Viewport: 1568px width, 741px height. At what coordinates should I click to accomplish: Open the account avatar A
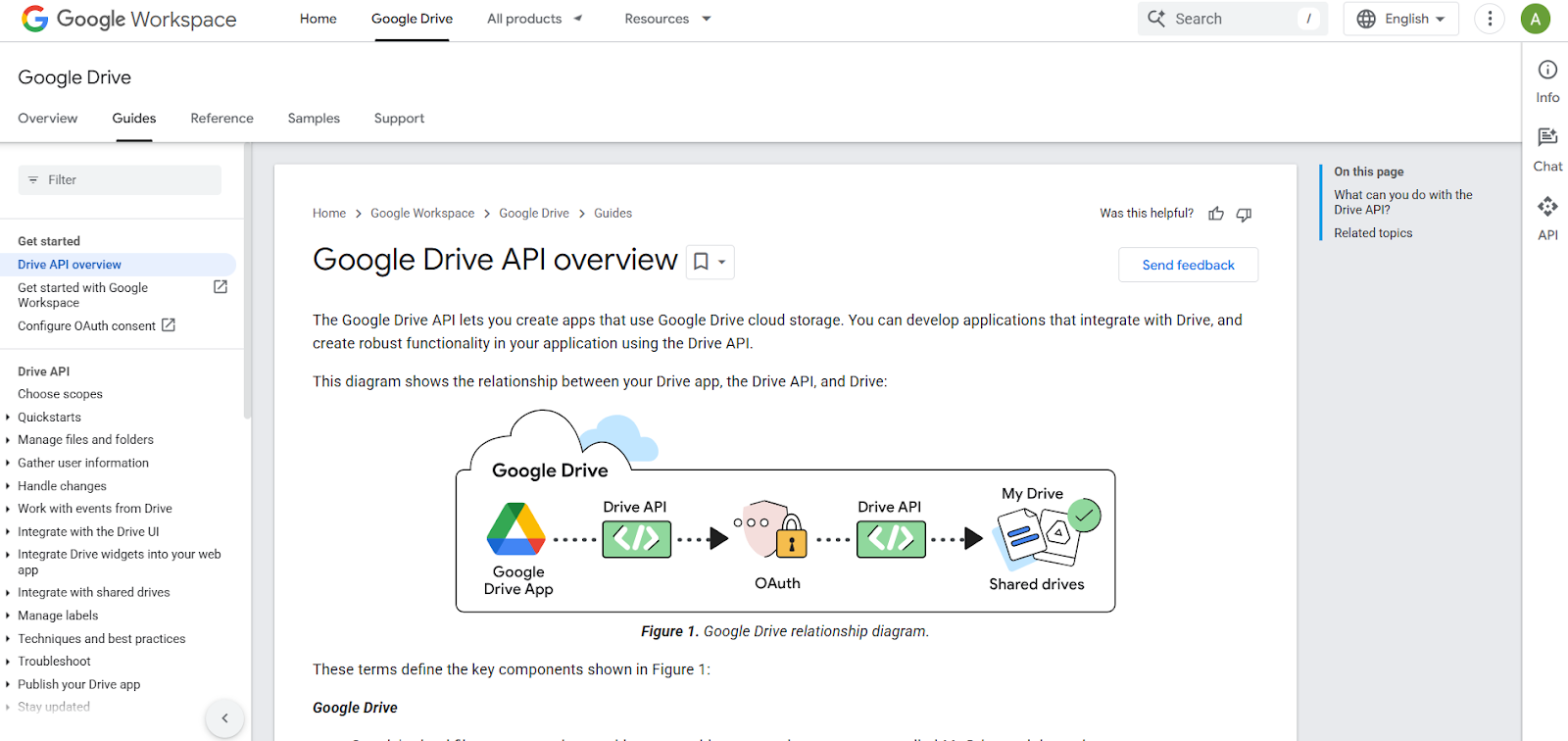pyautogui.click(x=1536, y=19)
